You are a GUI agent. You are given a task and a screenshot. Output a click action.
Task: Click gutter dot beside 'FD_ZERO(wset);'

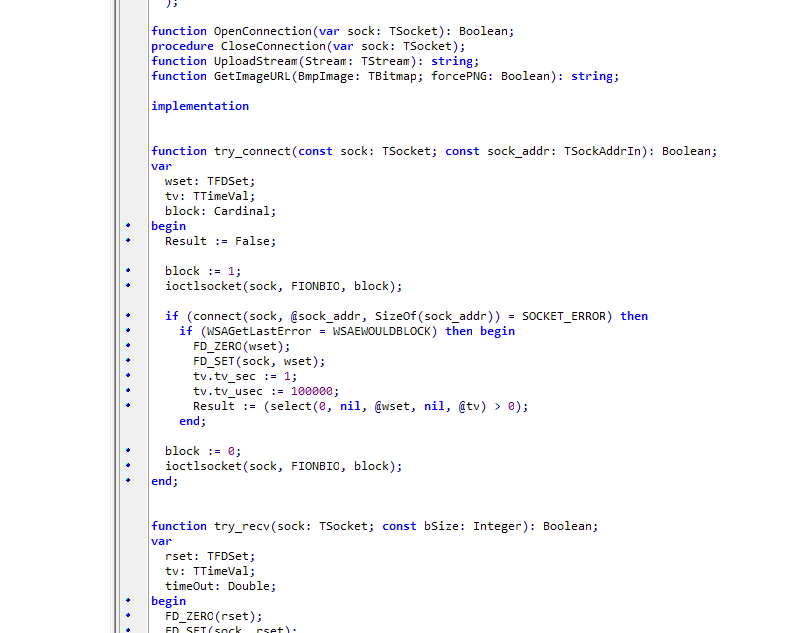[128, 345]
